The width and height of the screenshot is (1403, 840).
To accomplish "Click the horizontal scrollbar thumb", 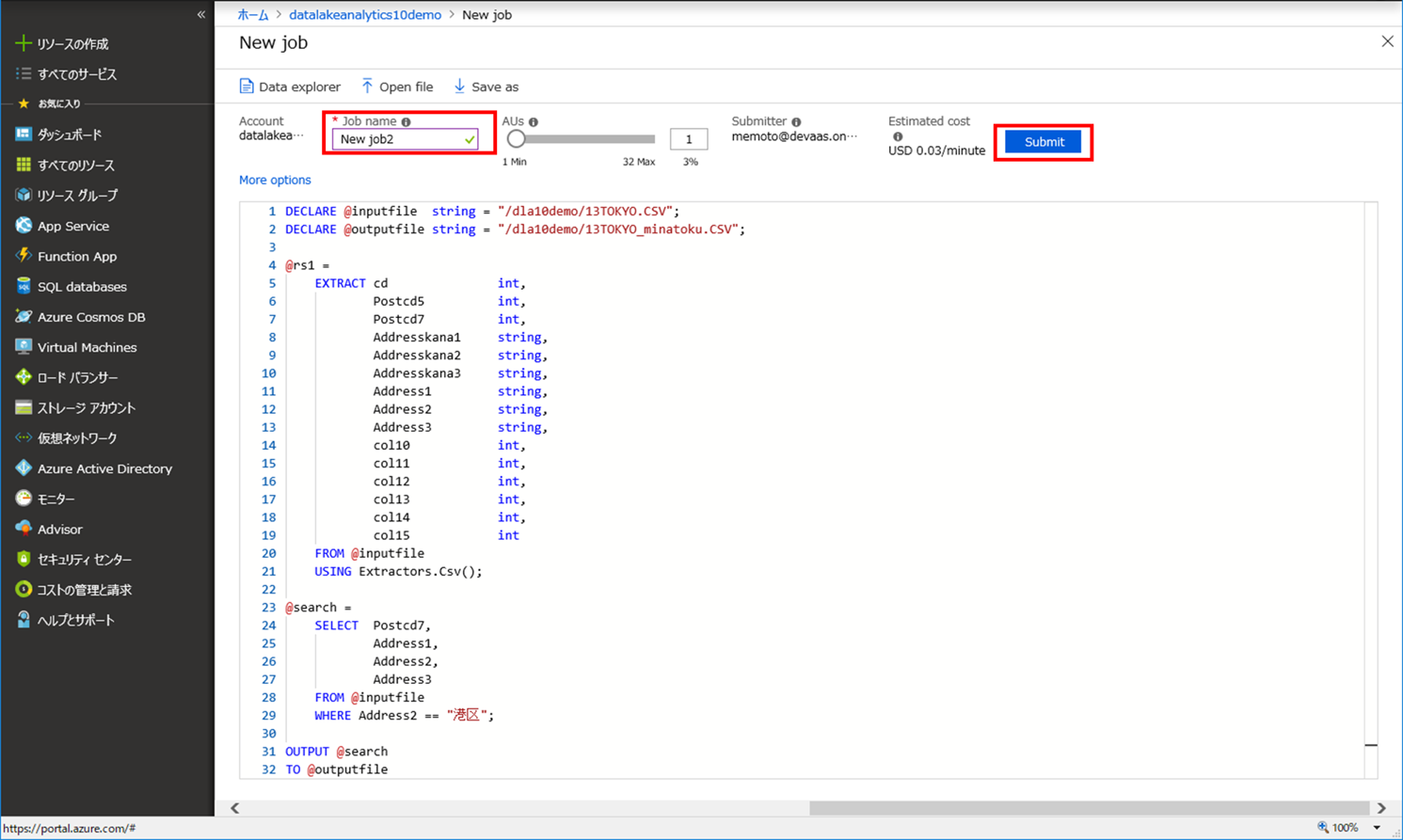I will pos(1089,809).
